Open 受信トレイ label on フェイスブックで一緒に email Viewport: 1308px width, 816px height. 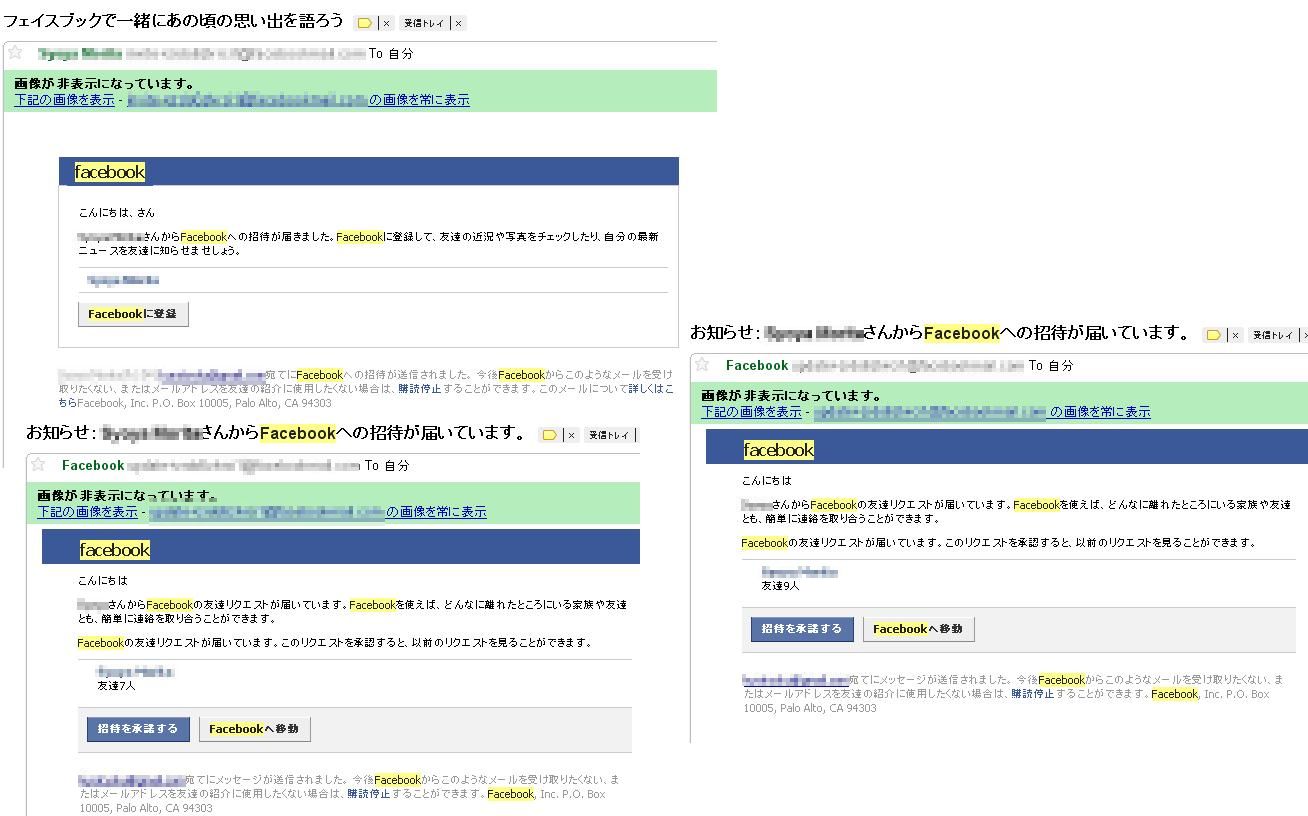(424, 23)
